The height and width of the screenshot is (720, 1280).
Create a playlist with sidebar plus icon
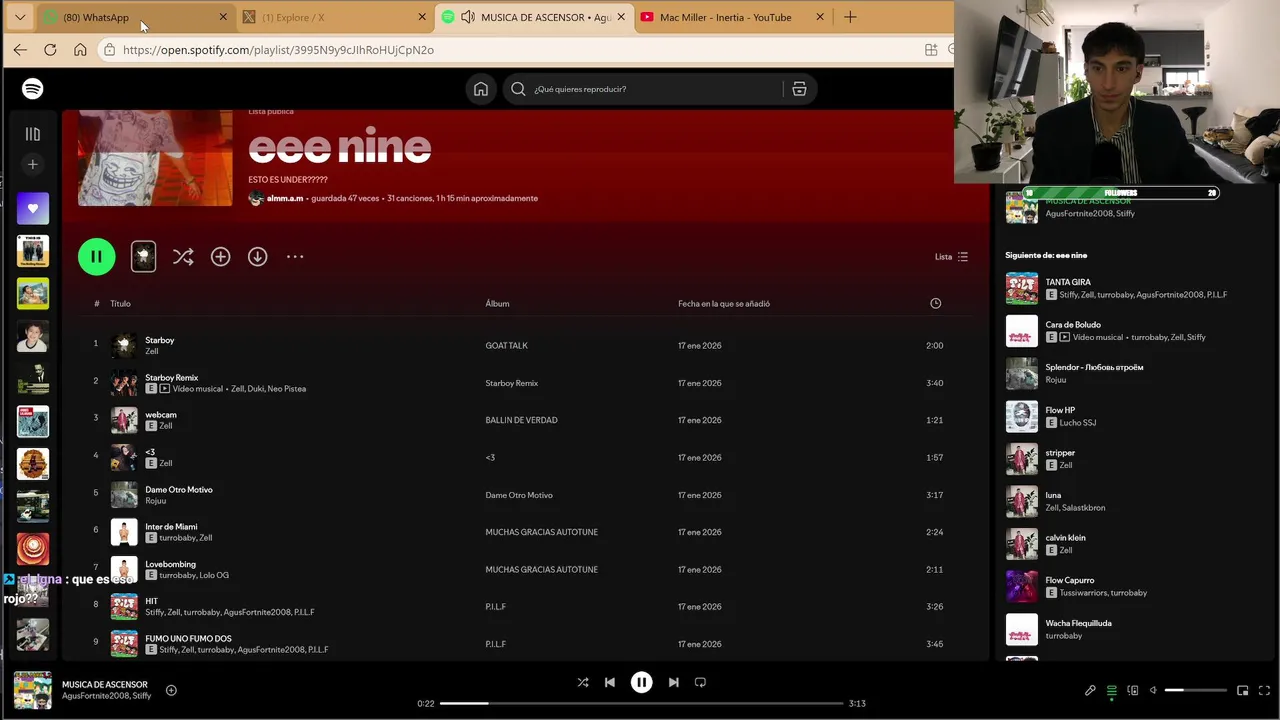tap(32, 164)
